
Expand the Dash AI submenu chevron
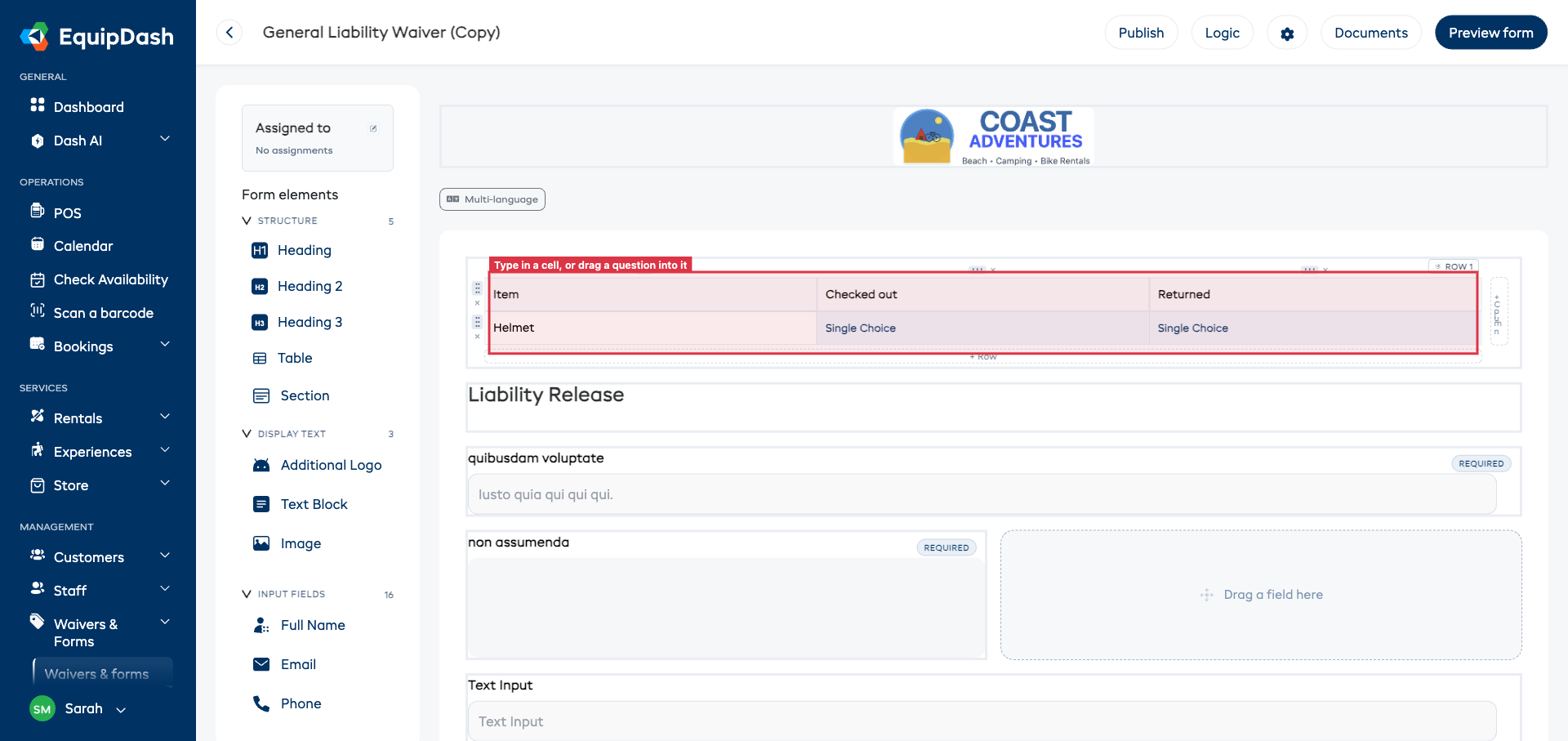(165, 139)
